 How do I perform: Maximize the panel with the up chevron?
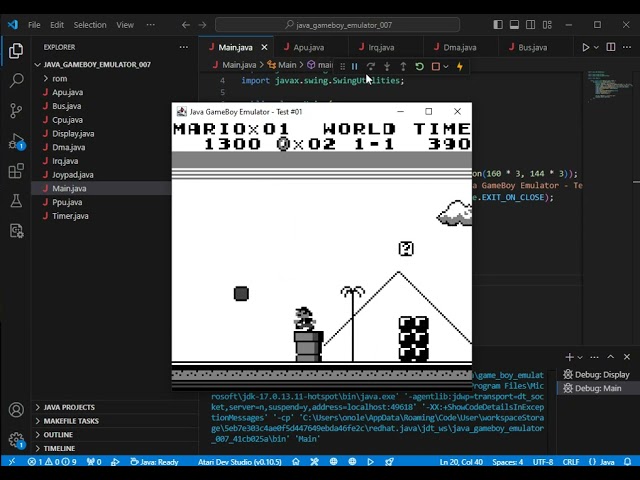coord(611,357)
